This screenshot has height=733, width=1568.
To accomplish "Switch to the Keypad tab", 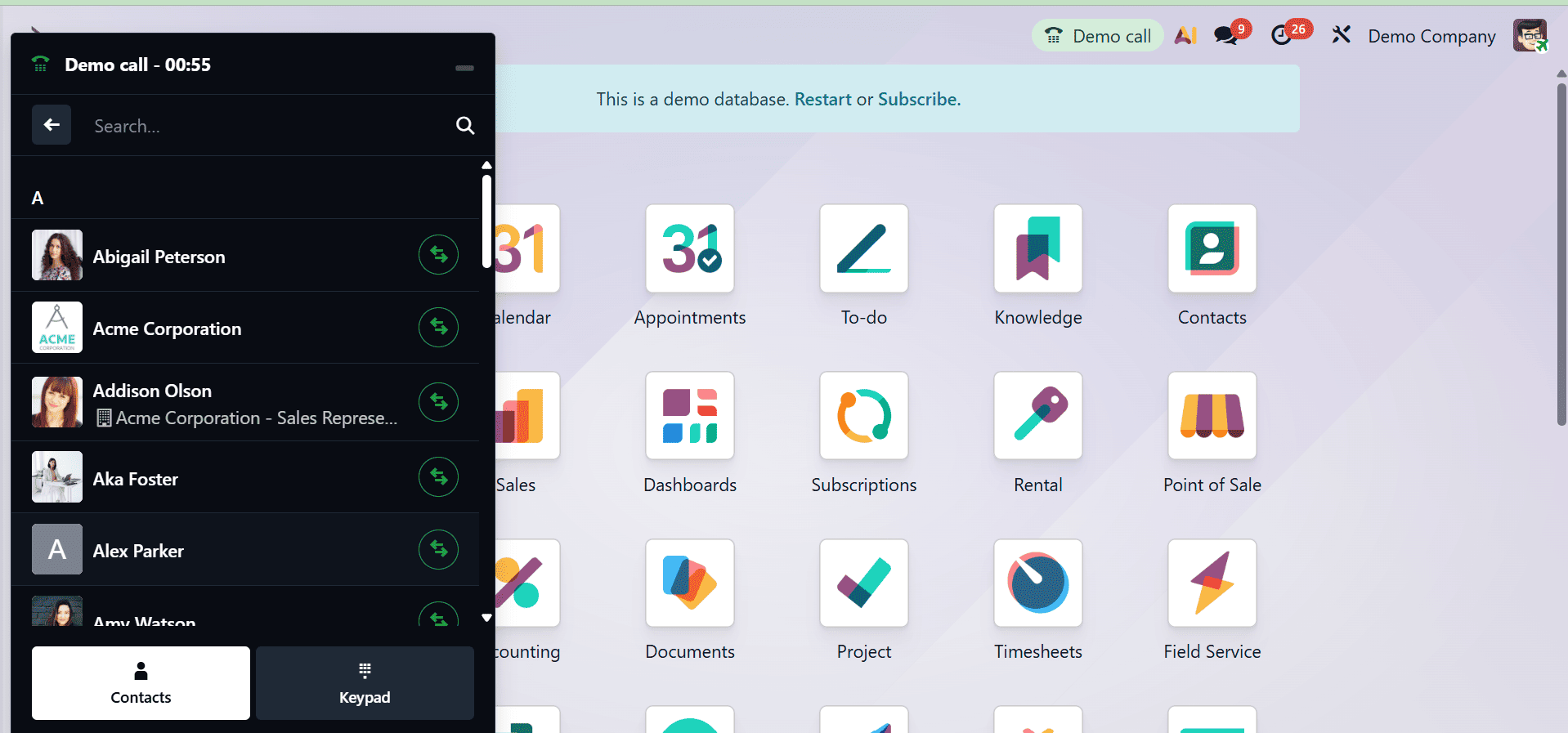I will click(x=365, y=683).
